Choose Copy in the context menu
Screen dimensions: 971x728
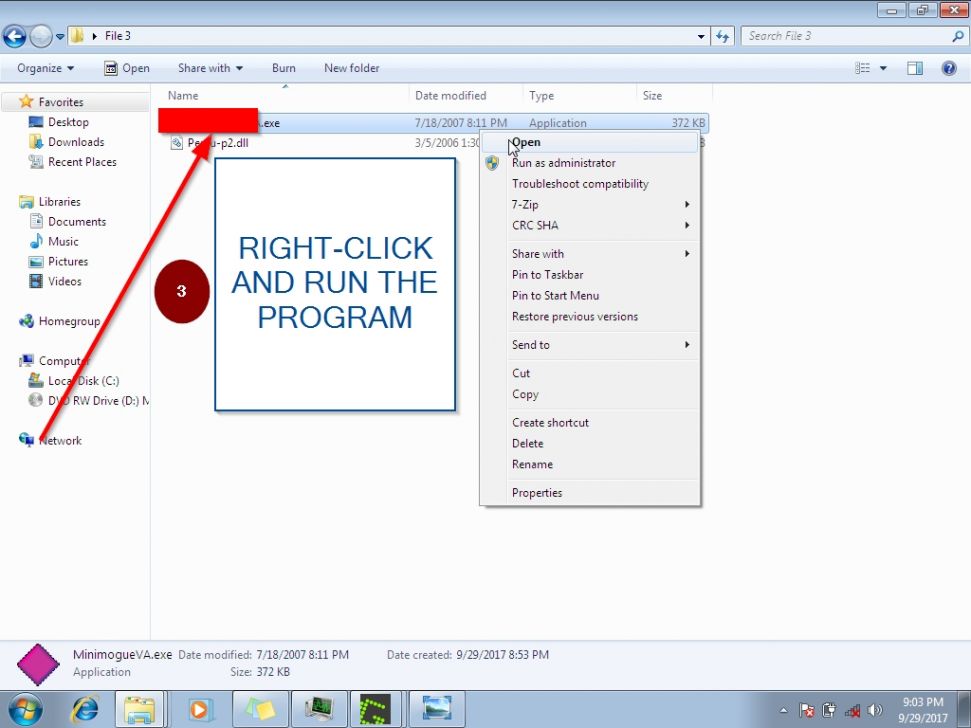[x=590, y=394]
